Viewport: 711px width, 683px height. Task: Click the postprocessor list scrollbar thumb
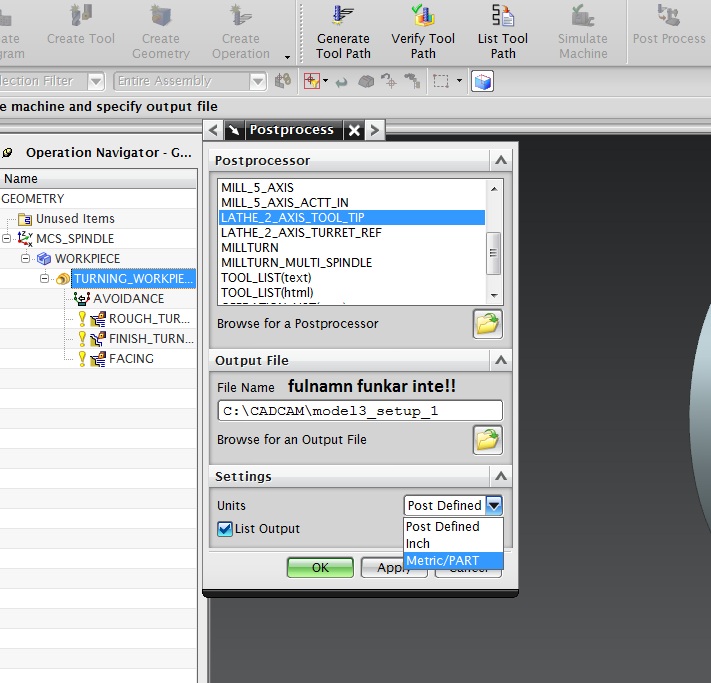(x=493, y=254)
